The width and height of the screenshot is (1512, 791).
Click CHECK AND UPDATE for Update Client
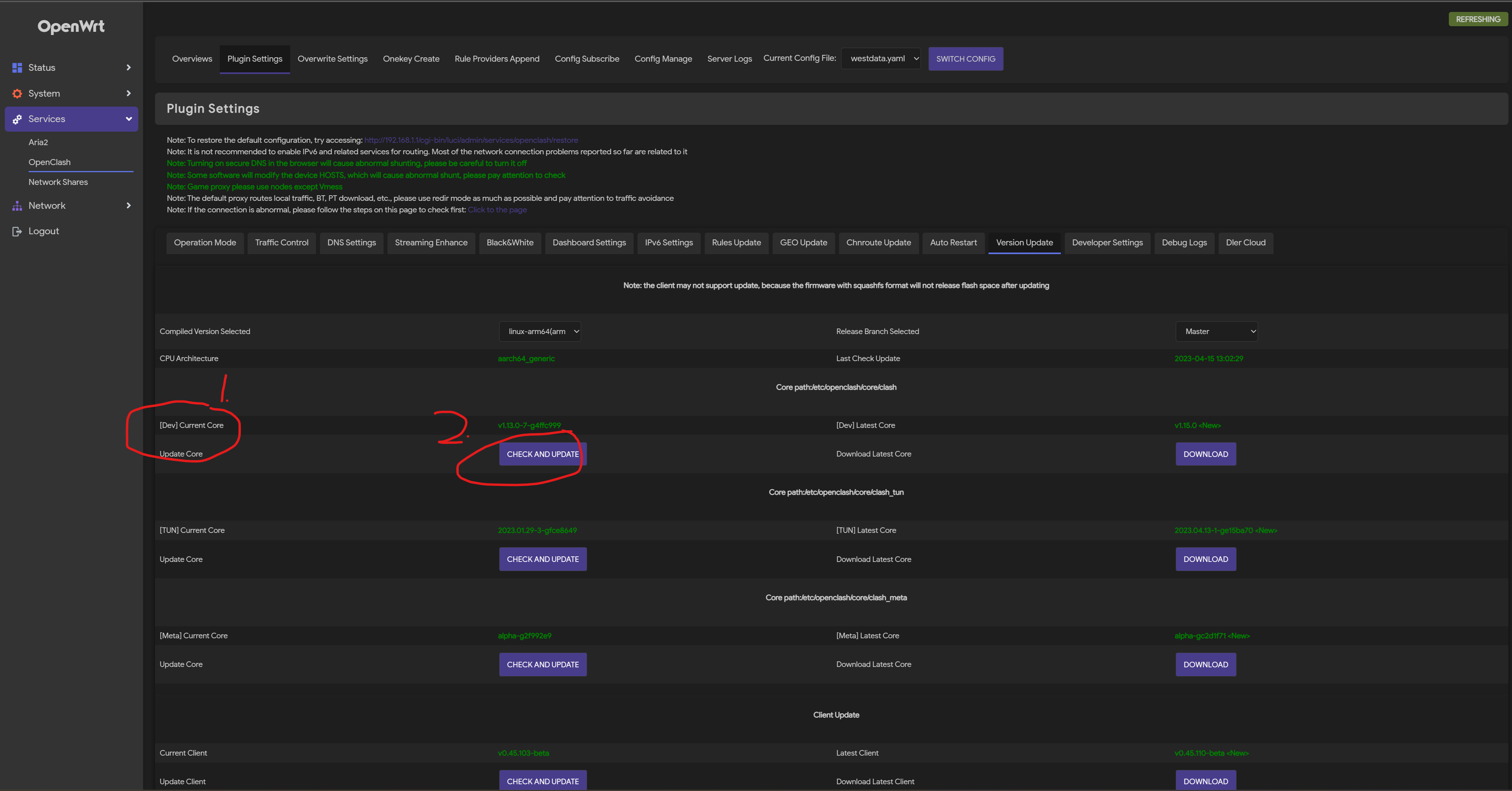click(x=543, y=781)
